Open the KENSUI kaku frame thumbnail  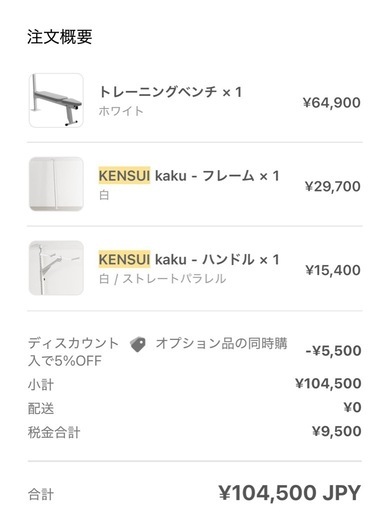(56, 184)
